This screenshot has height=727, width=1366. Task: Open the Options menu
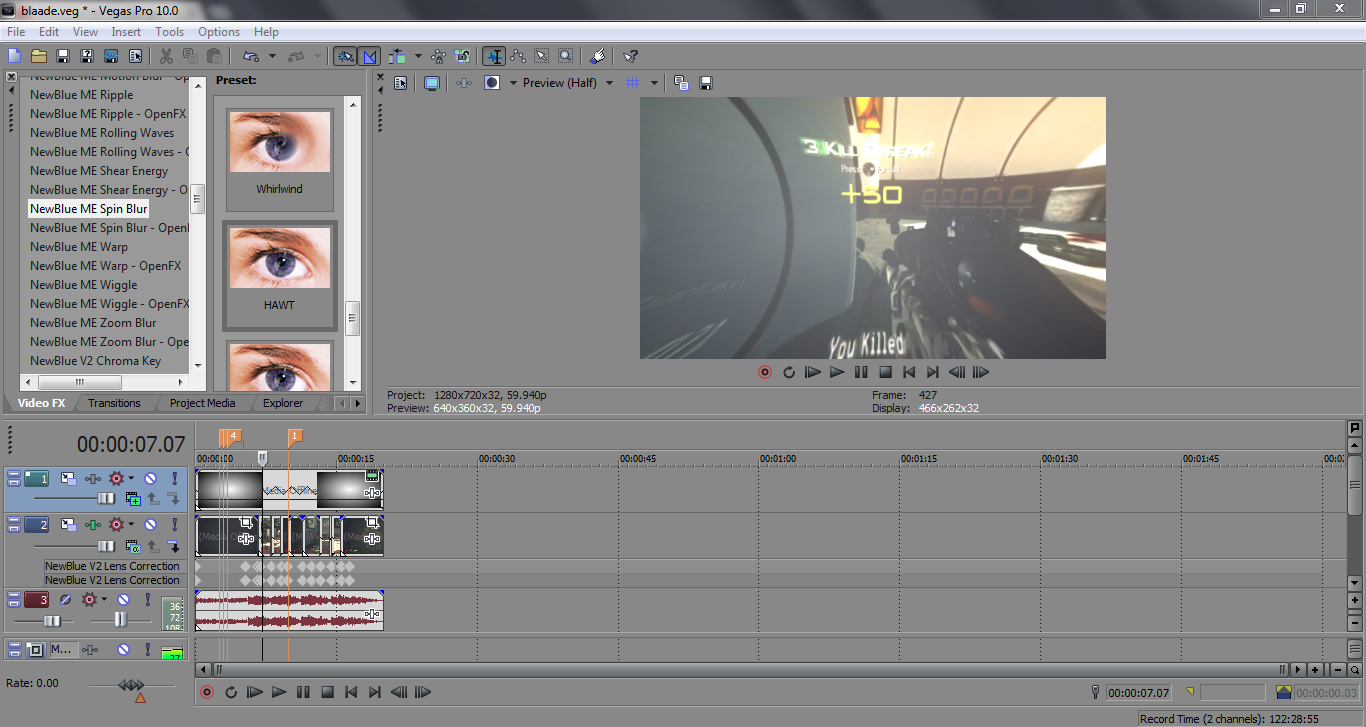(x=219, y=32)
